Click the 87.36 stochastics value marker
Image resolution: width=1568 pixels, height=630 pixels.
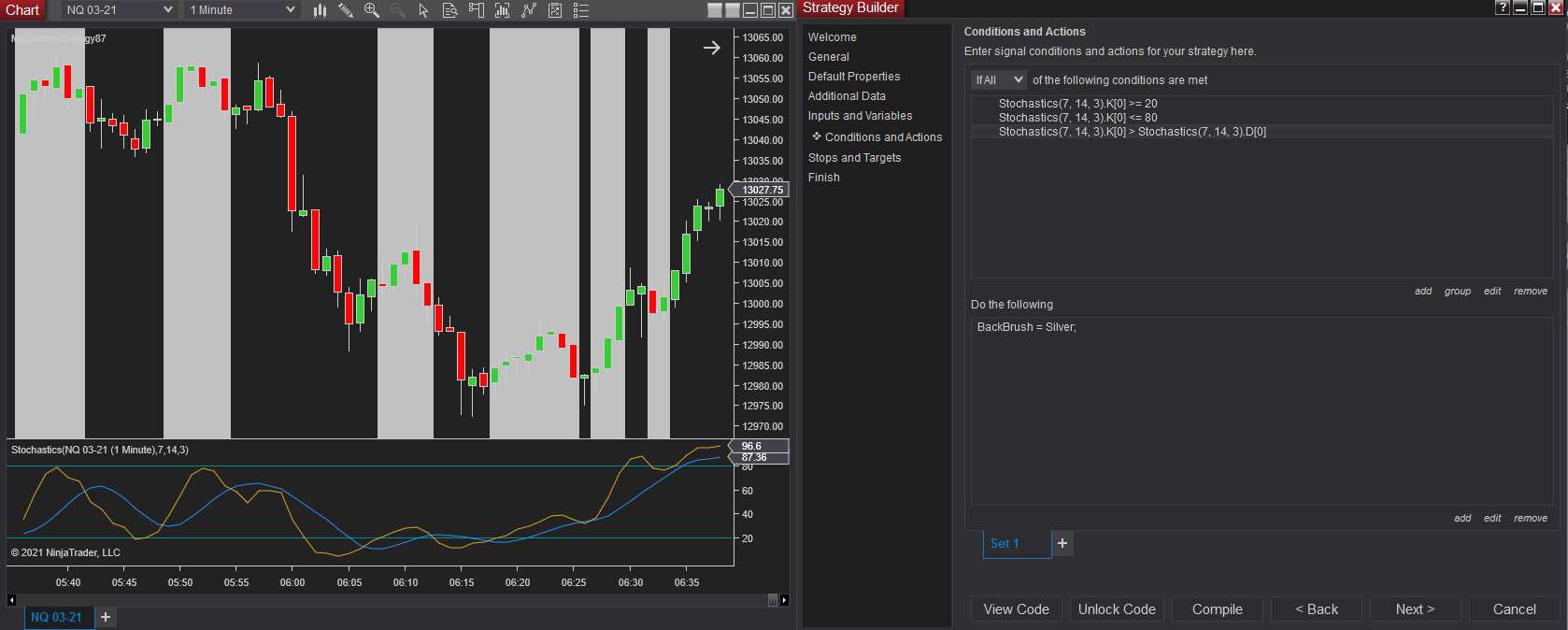click(759, 457)
